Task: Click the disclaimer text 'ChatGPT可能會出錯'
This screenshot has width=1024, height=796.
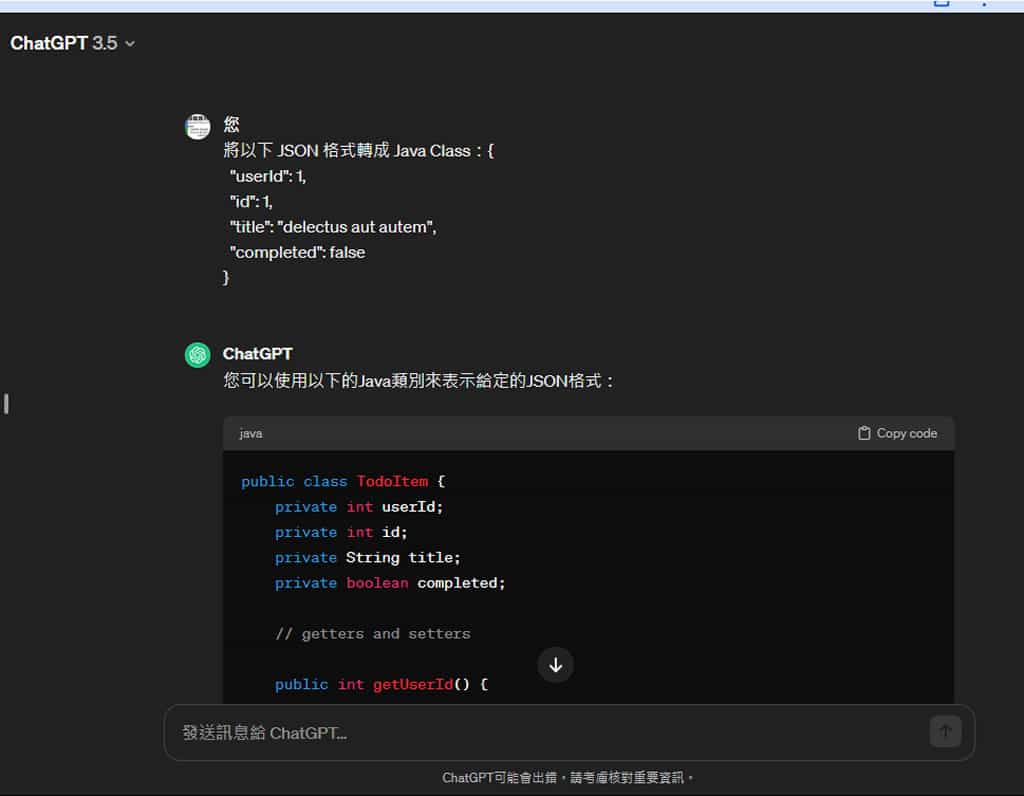Action: coord(500,778)
